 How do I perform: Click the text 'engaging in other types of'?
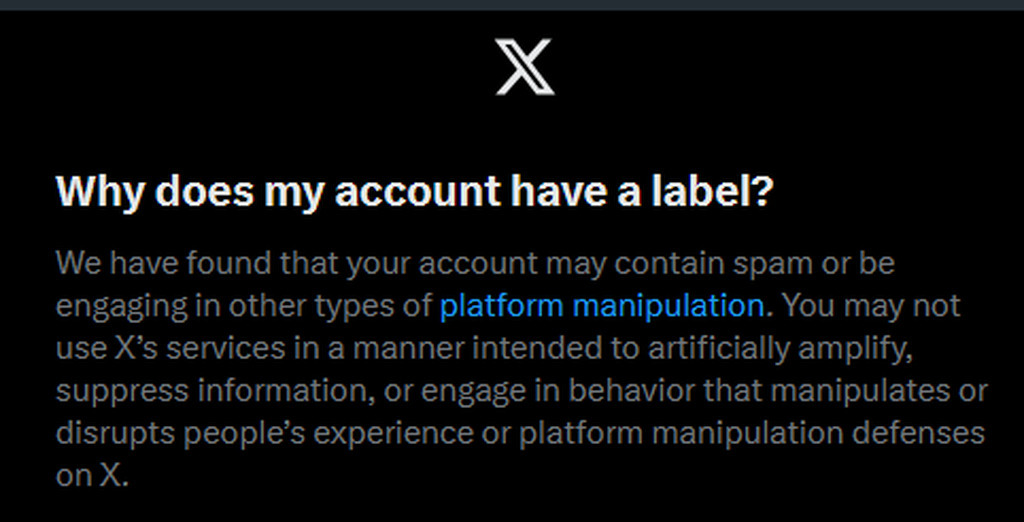[243, 306]
